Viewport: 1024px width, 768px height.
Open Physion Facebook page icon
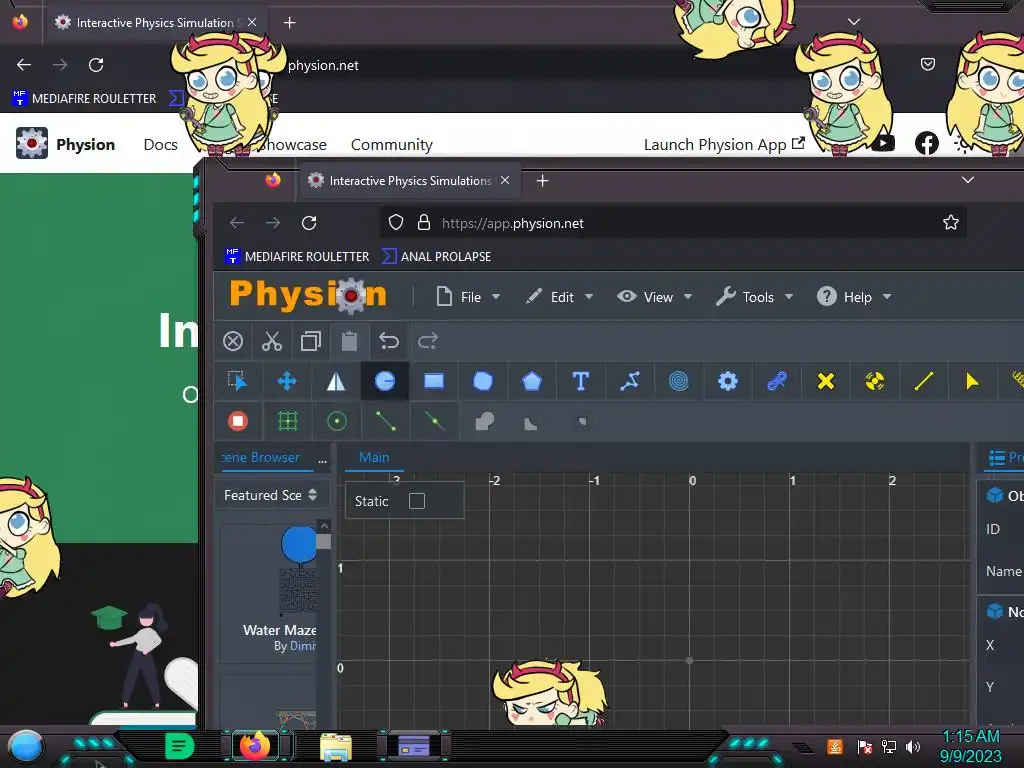pyautogui.click(x=927, y=143)
